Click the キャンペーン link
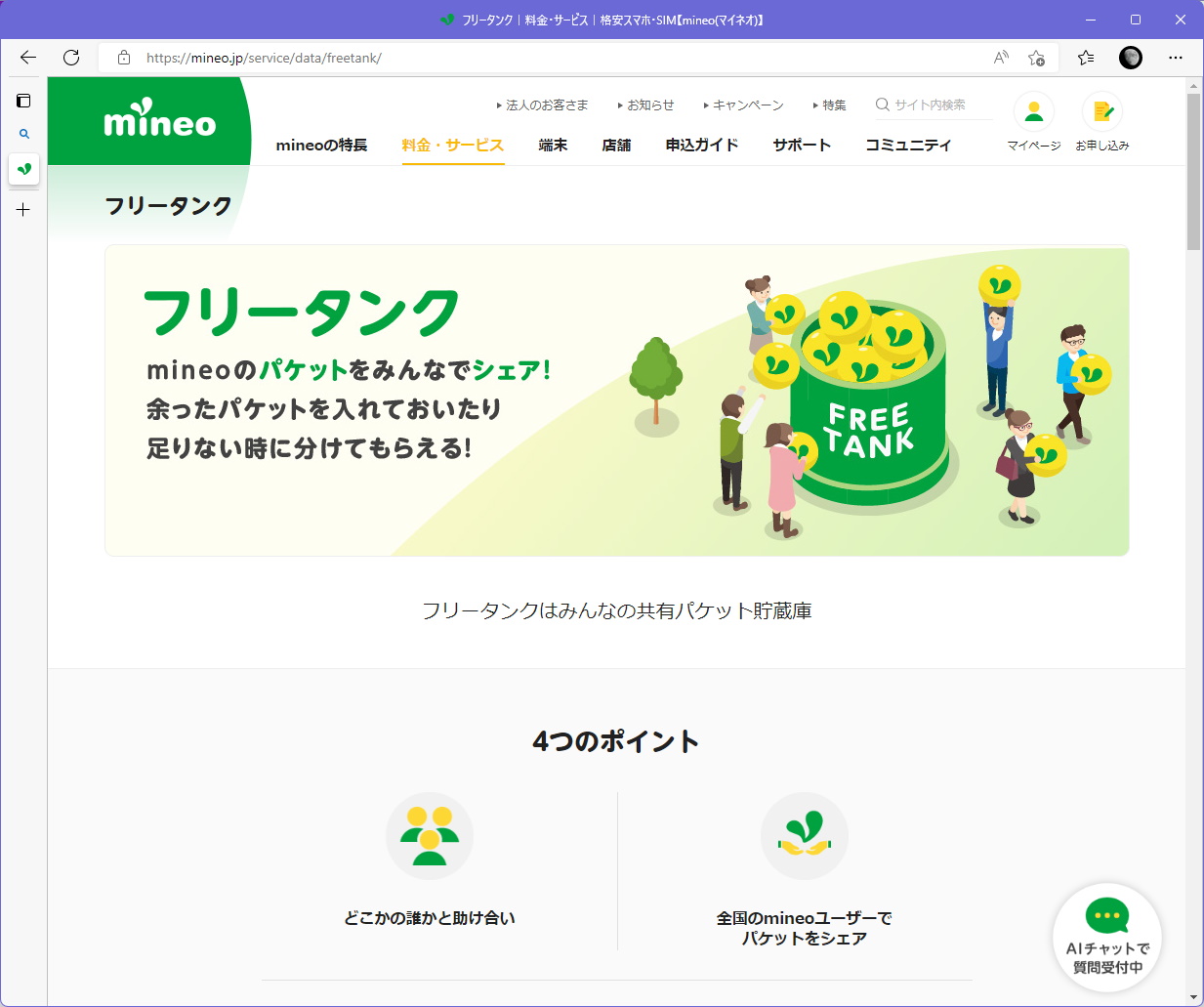This screenshot has height=1007, width=1204. click(x=747, y=104)
